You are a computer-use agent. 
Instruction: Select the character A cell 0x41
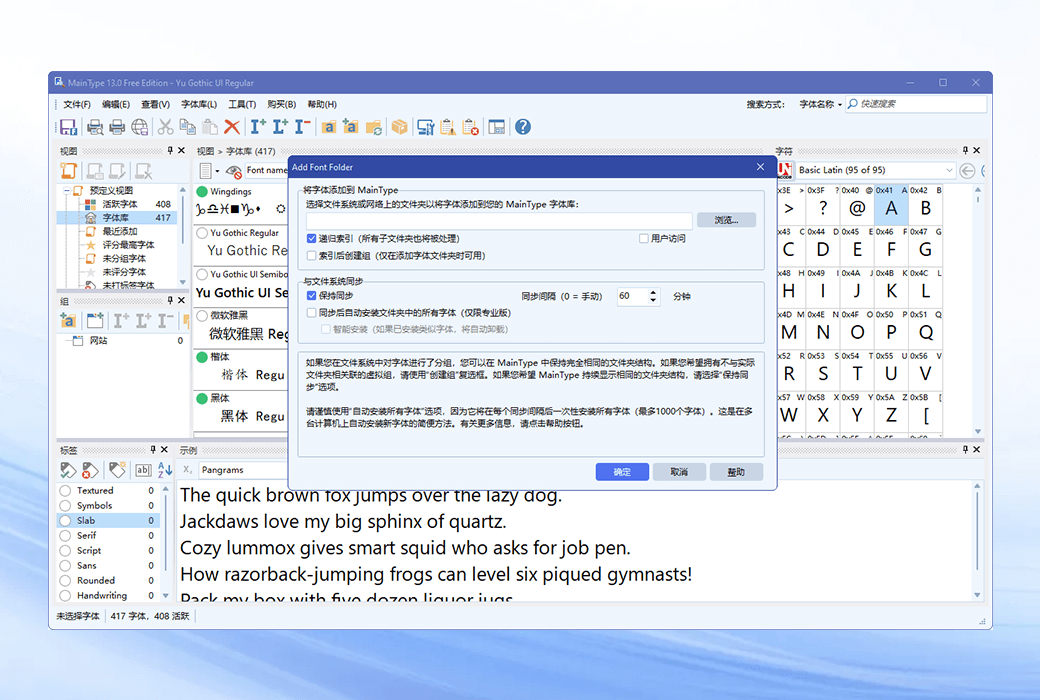click(x=891, y=204)
